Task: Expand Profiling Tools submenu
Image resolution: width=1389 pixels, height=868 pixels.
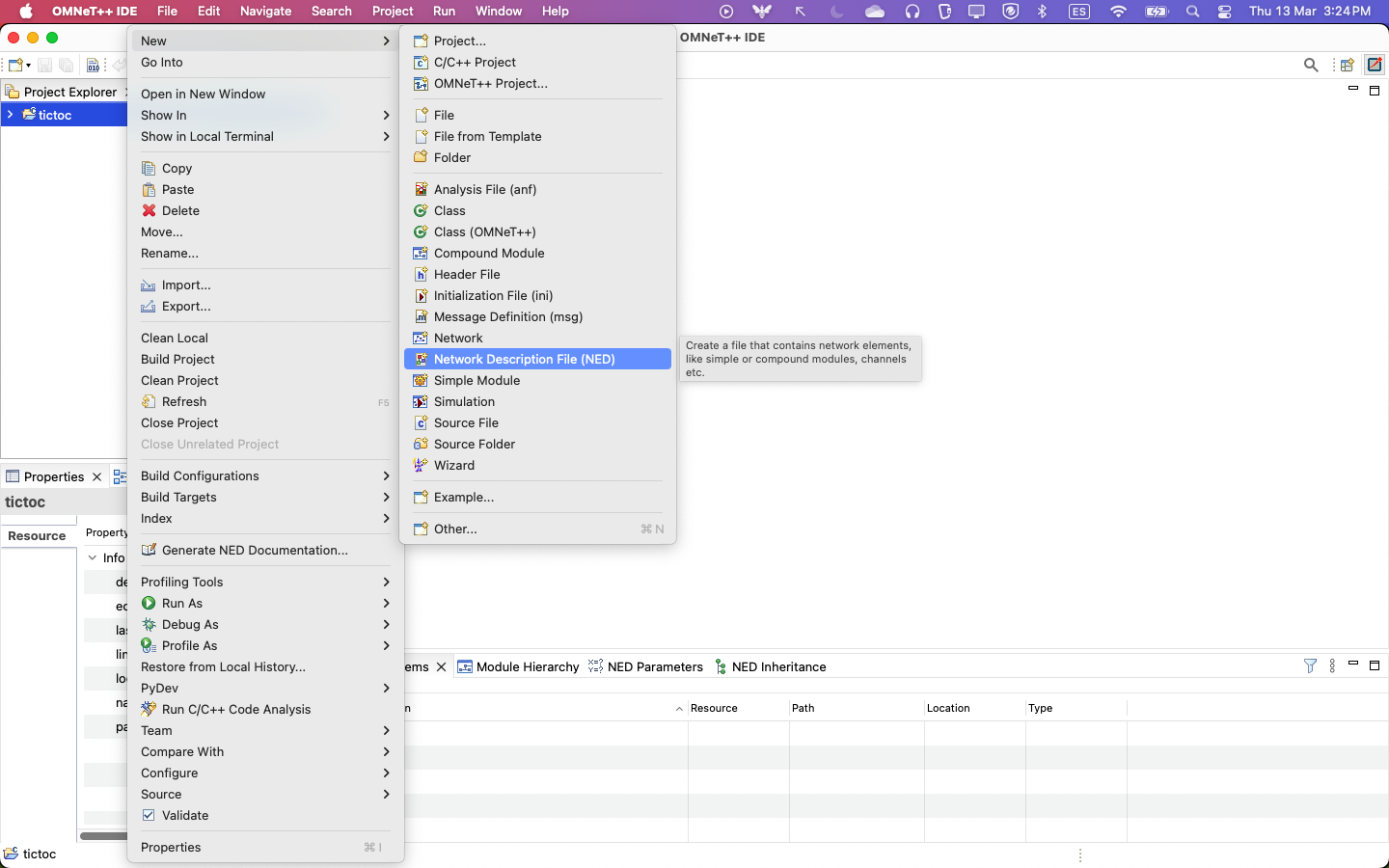Action: tap(265, 582)
